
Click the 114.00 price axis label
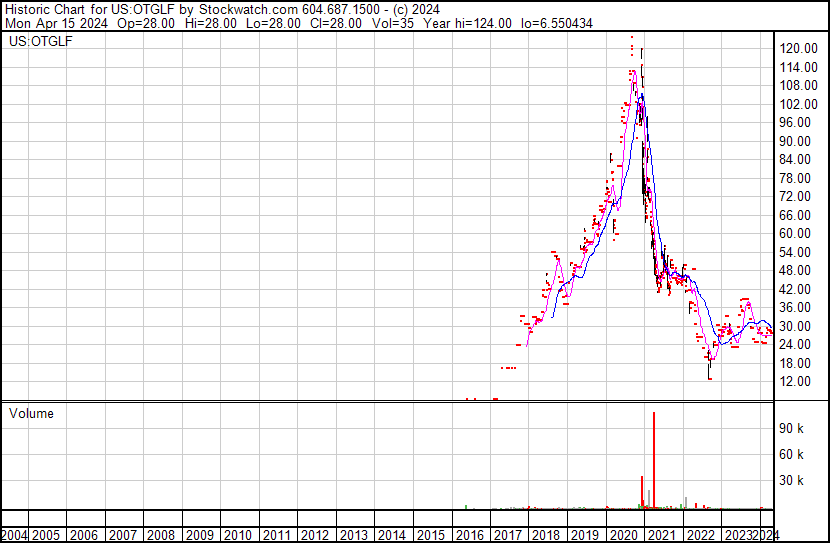[799, 67]
